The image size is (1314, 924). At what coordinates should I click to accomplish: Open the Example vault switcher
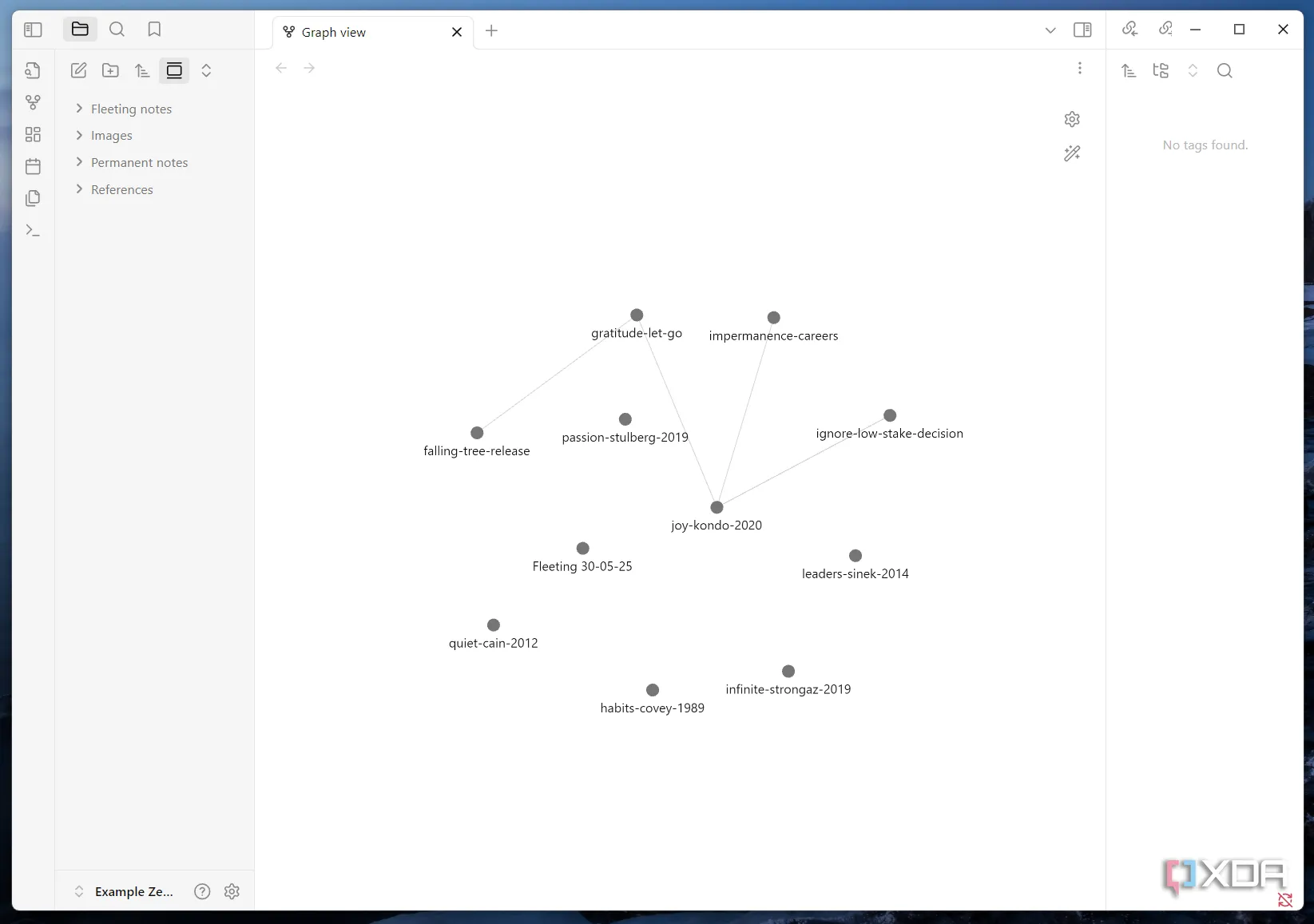[x=124, y=891]
